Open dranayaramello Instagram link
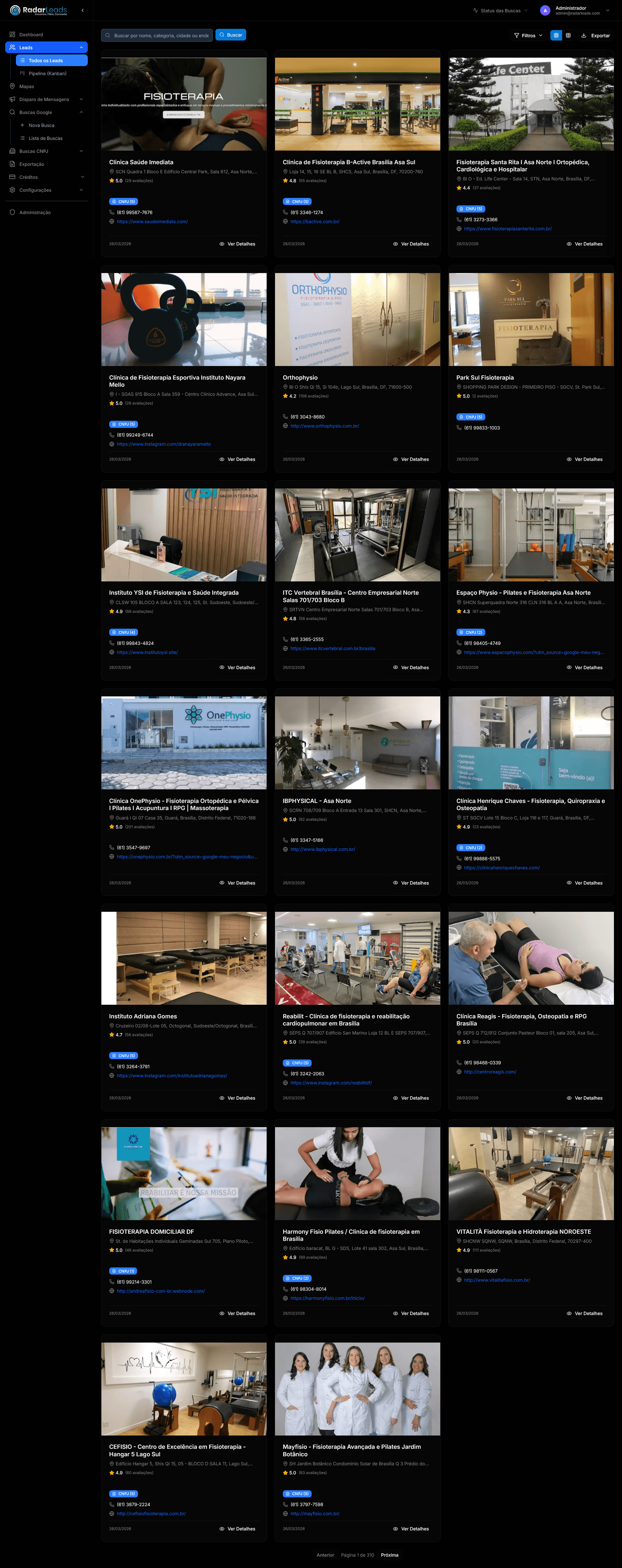Viewport: 622px width, 1568px height. [164, 444]
